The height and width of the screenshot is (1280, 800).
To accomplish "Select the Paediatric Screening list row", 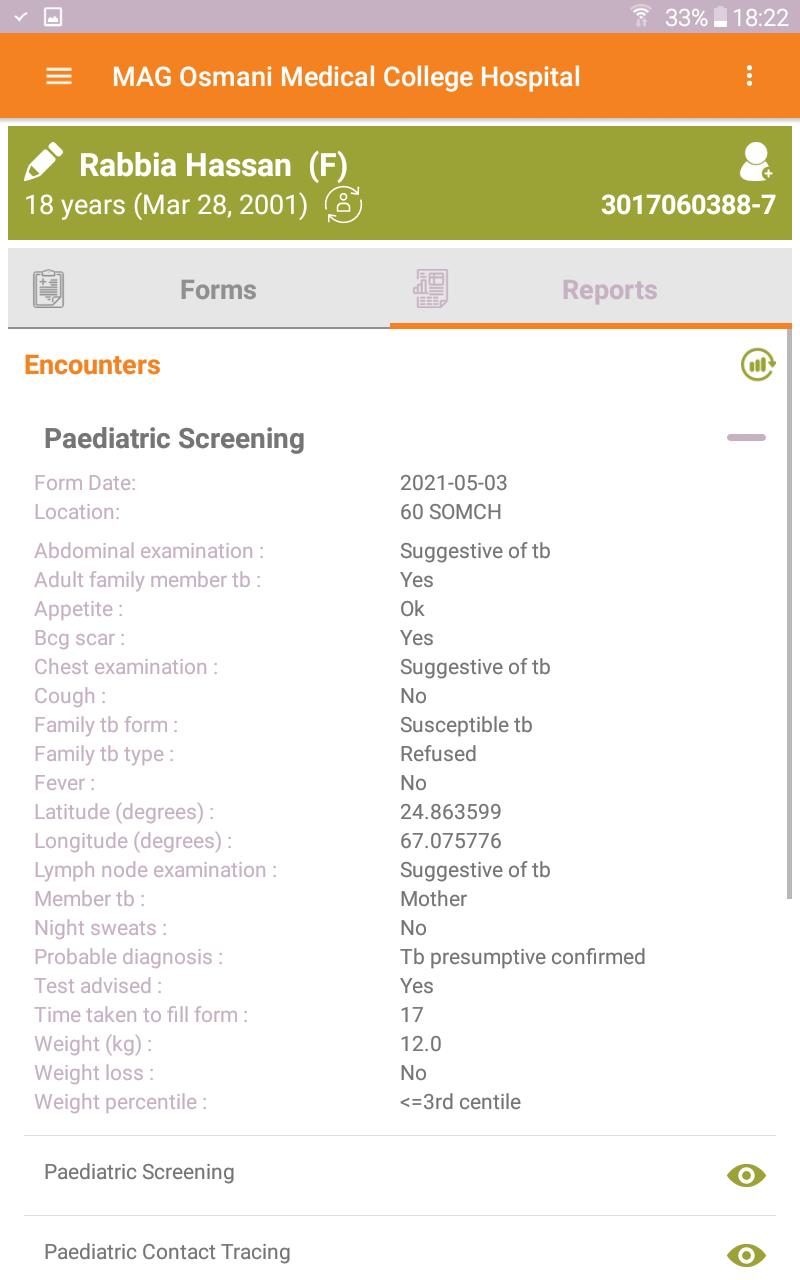I will 400,1175.
